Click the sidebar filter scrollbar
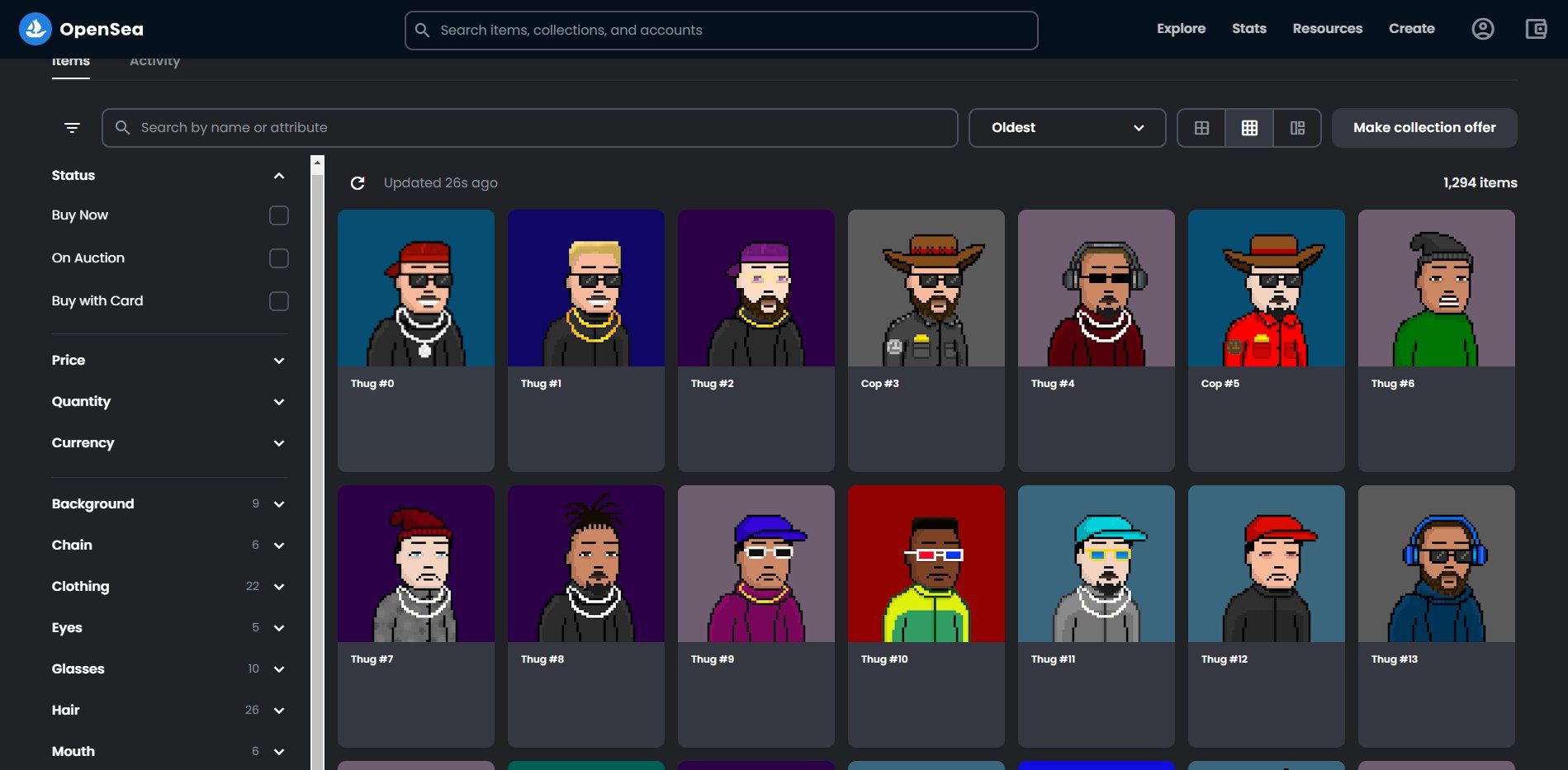Image resolution: width=1568 pixels, height=770 pixels. [x=317, y=462]
